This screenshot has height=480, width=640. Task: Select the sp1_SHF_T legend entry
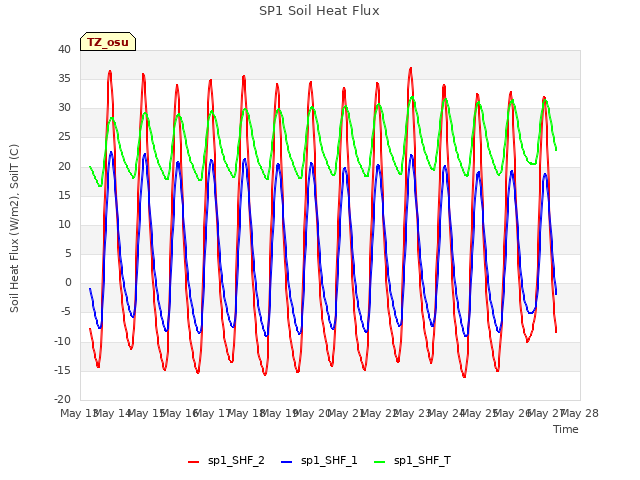pos(412,460)
